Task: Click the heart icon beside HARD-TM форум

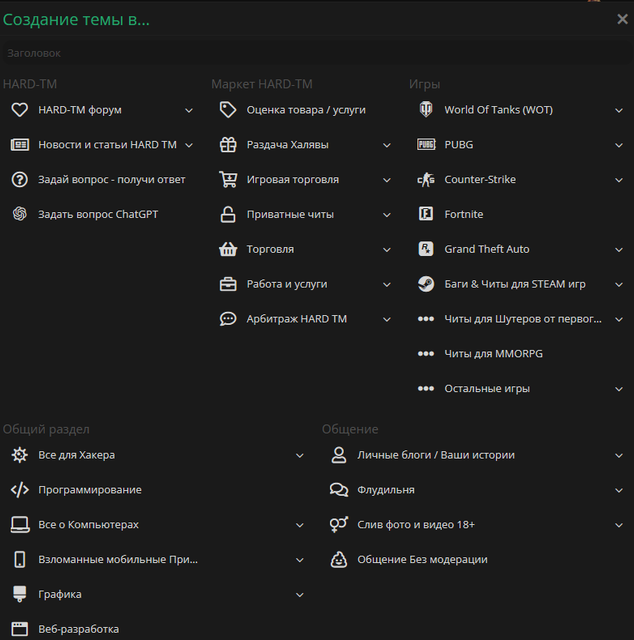Action: pos(20,110)
